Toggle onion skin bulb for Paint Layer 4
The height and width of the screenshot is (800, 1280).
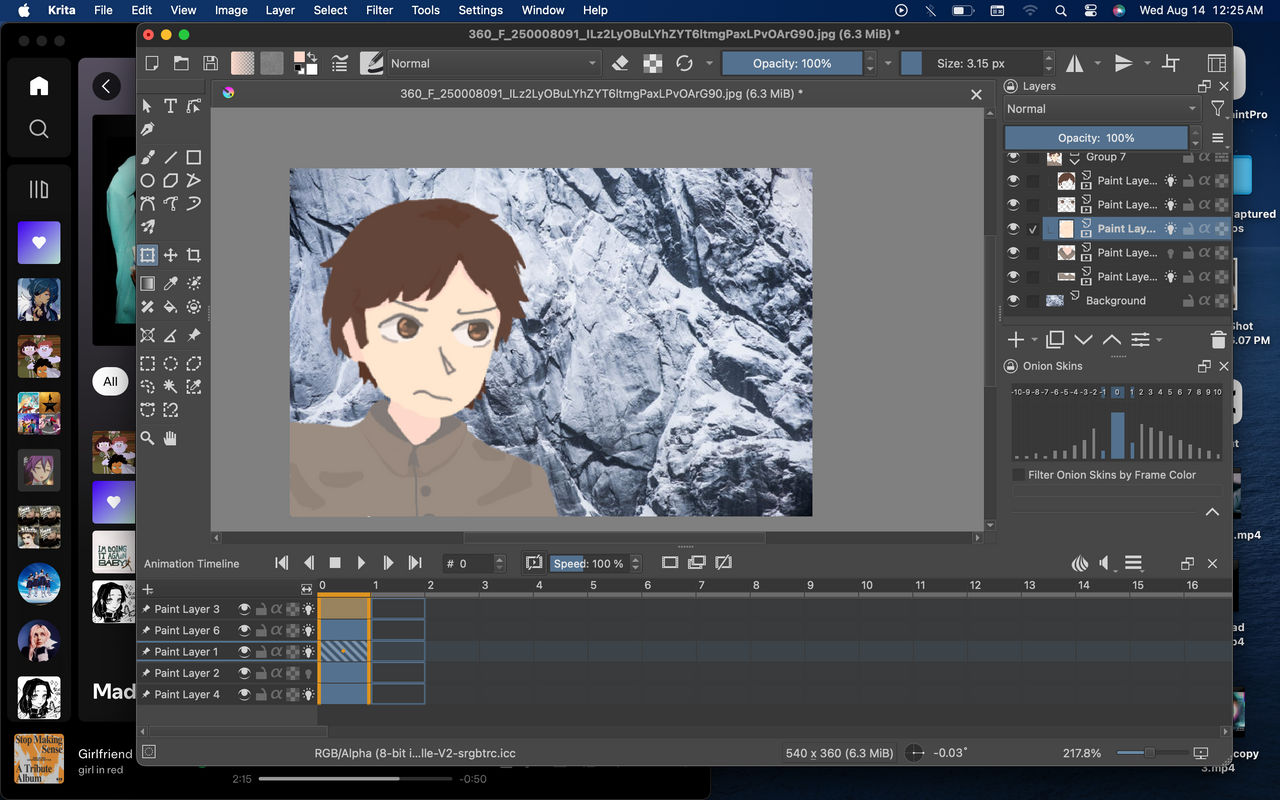308,694
